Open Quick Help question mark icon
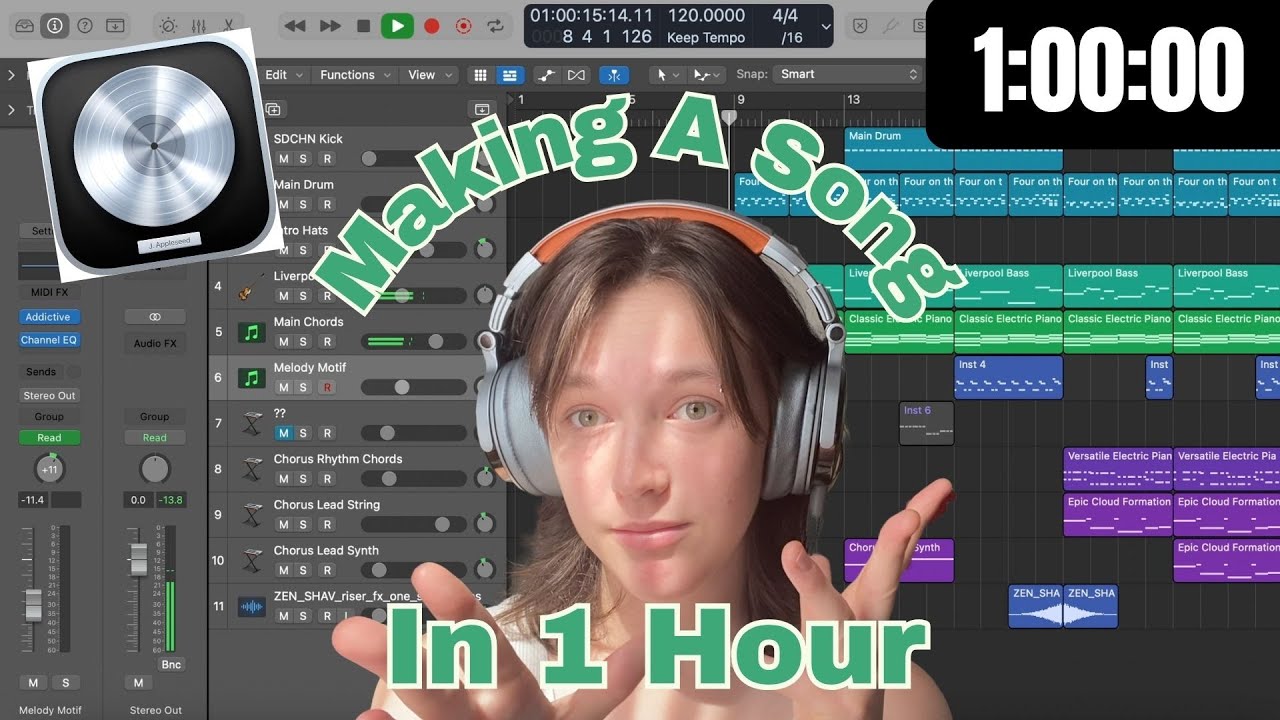The image size is (1280, 720). [84, 26]
